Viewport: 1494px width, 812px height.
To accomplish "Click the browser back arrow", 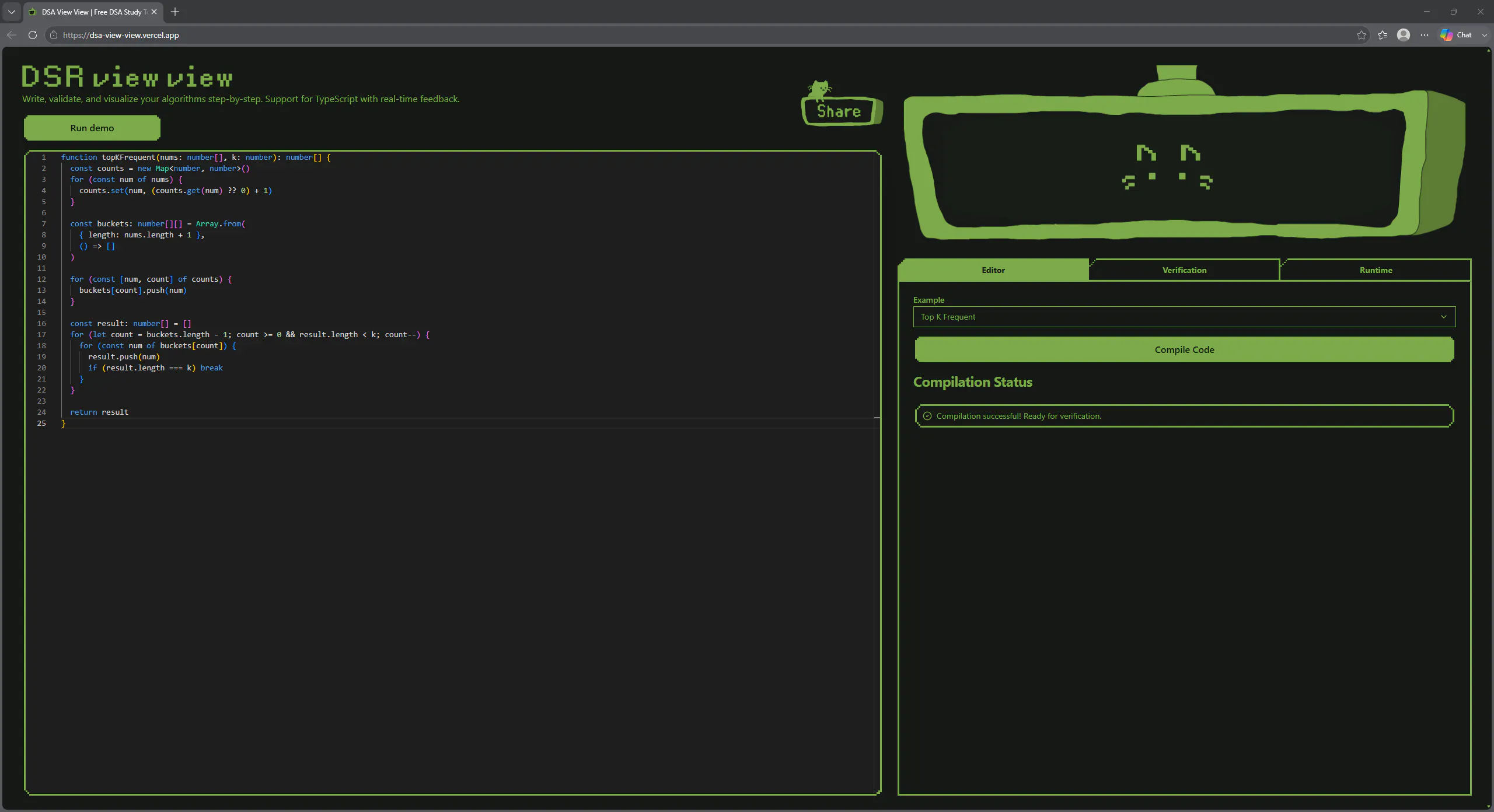I will [x=12, y=35].
